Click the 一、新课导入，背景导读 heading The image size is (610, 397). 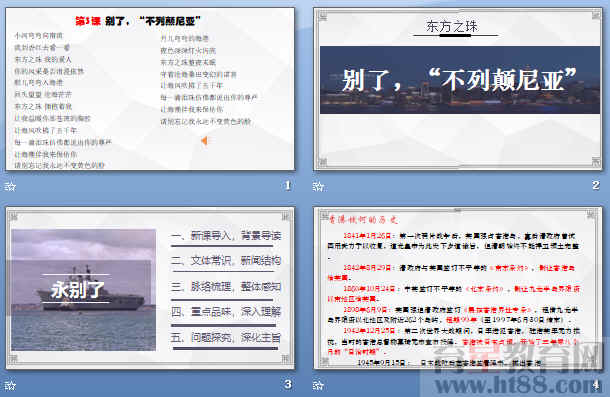[226, 235]
